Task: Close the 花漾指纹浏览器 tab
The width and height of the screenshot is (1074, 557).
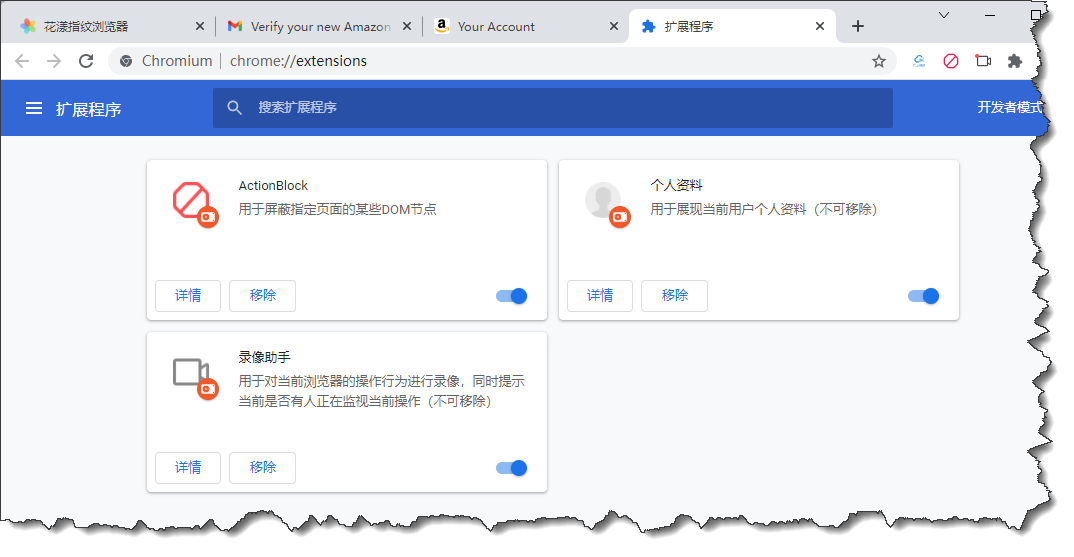Action: pos(199,26)
